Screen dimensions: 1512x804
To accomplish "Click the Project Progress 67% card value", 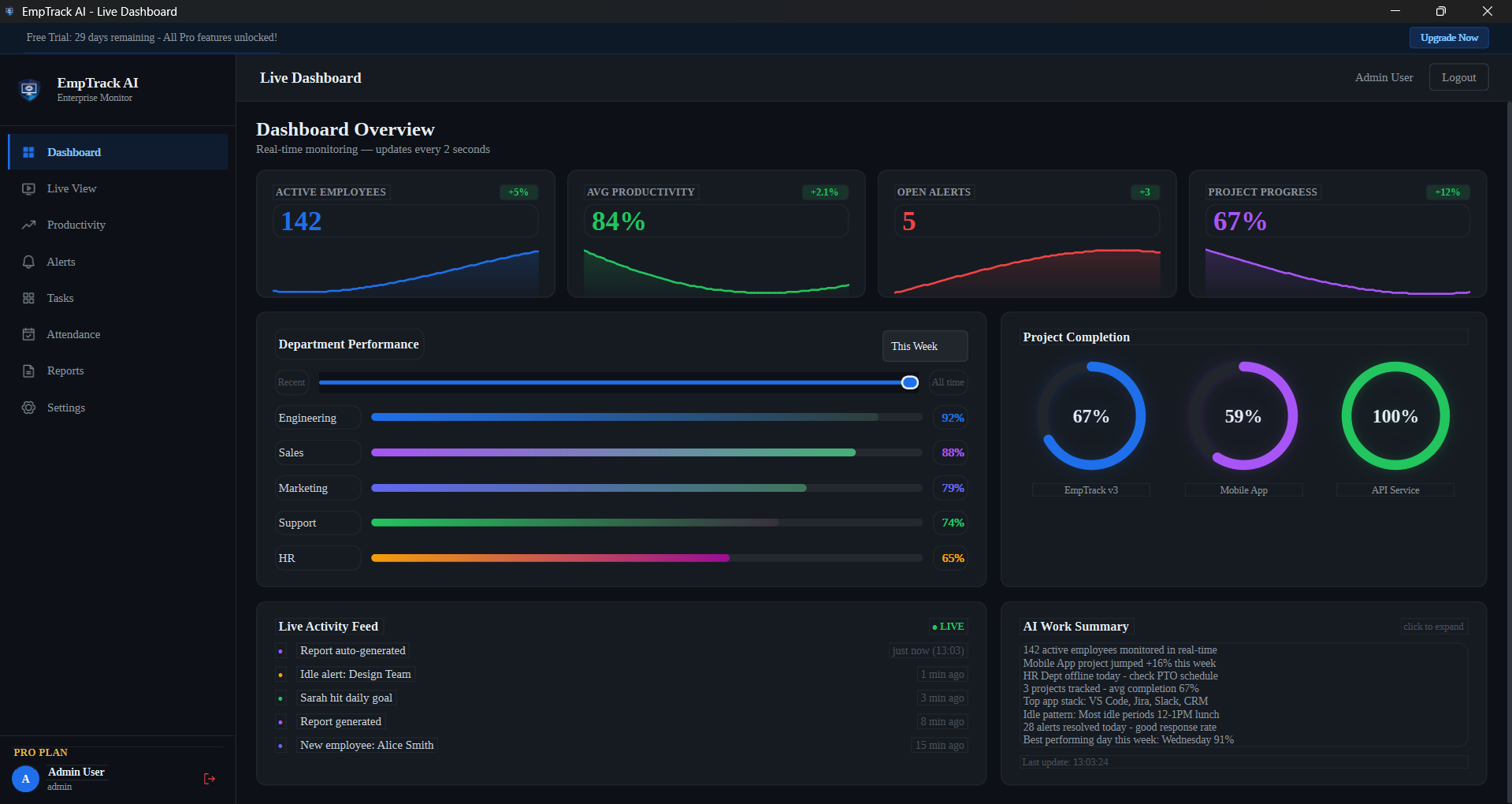I will pyautogui.click(x=1240, y=221).
